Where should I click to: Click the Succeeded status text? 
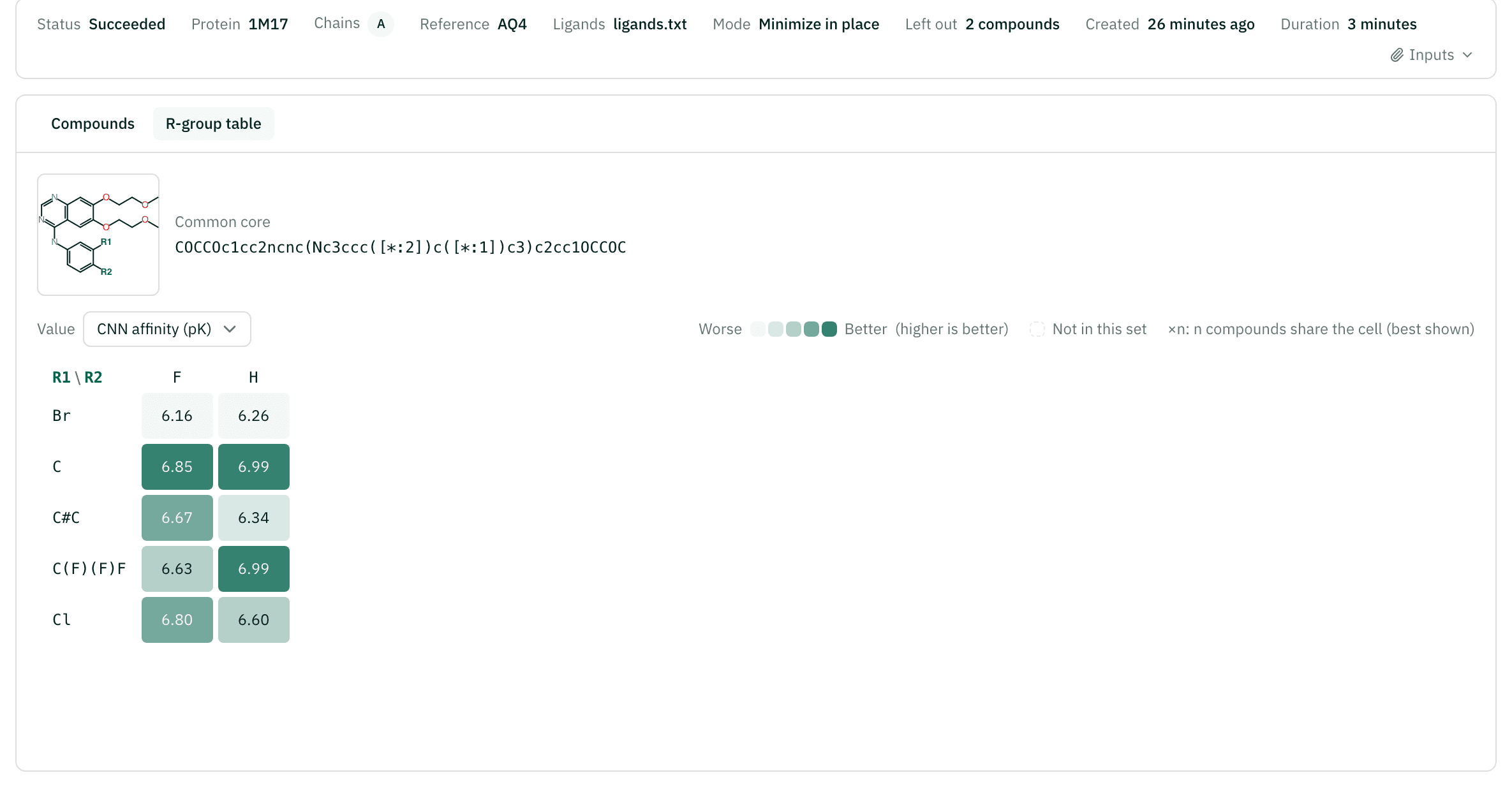point(127,24)
